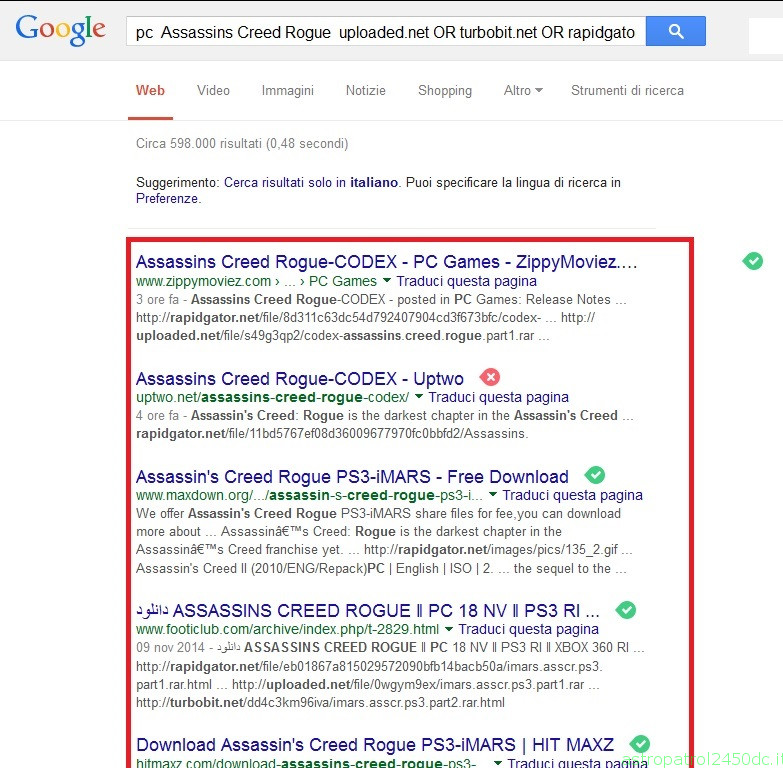Open Strumenti di ricerca options
This screenshot has height=768, width=783.
point(627,90)
